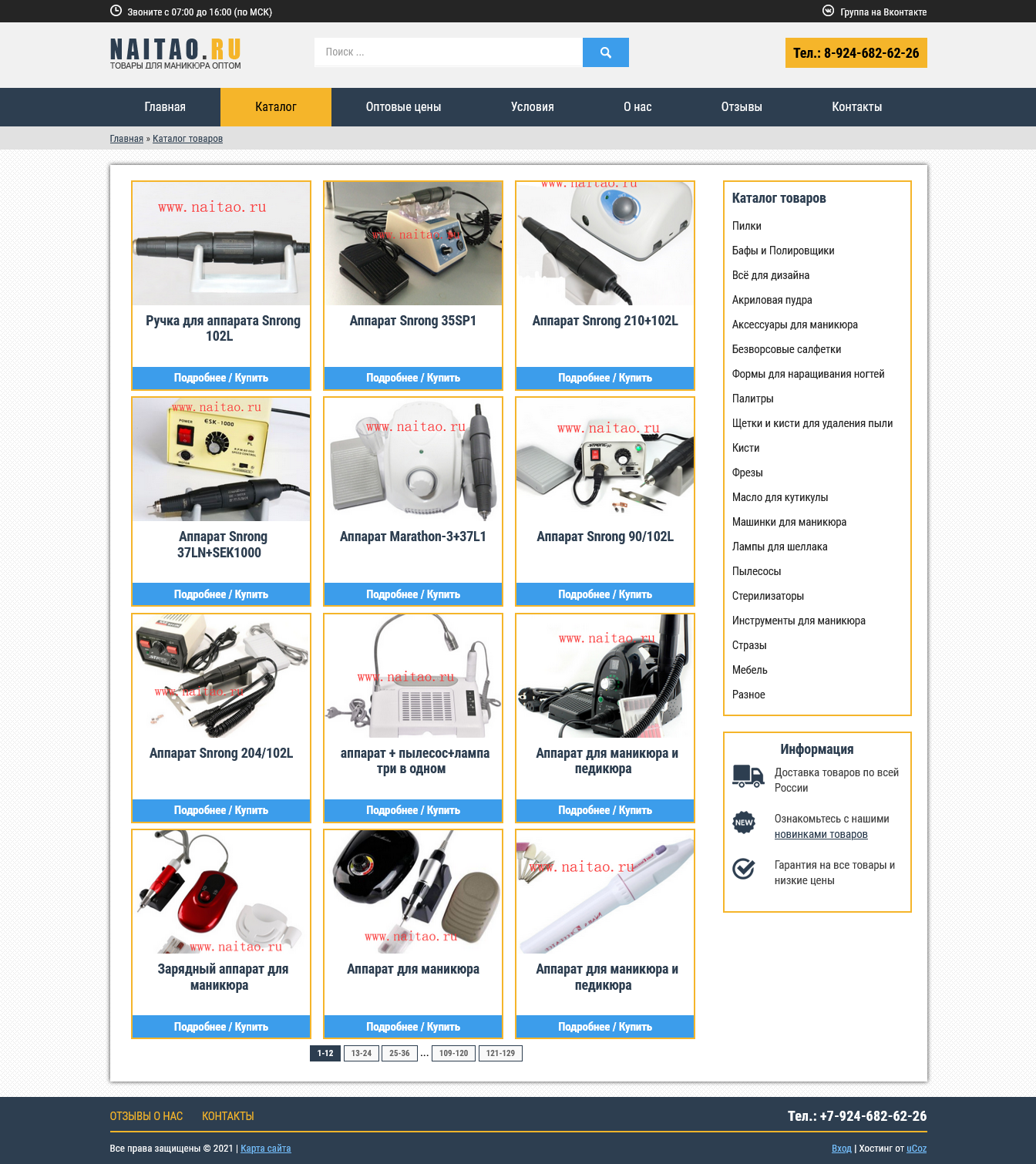
Task: Select the Палитры category
Action: pos(753,399)
